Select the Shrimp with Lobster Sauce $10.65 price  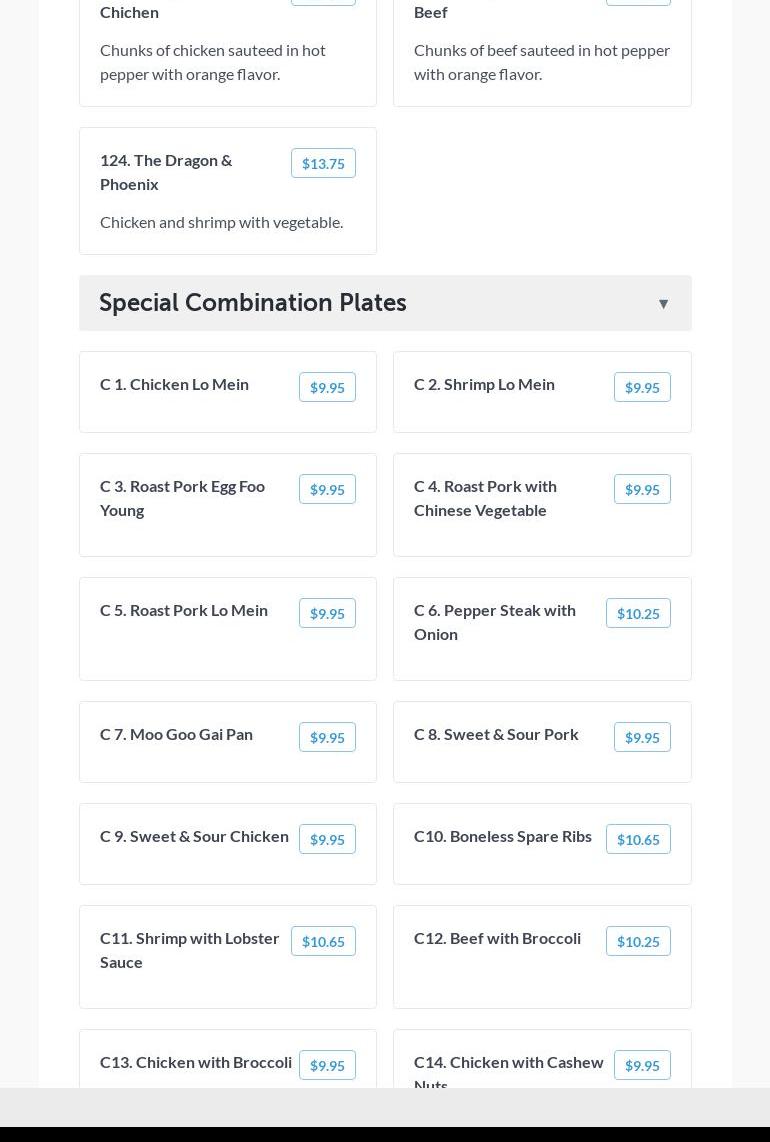[323, 942]
